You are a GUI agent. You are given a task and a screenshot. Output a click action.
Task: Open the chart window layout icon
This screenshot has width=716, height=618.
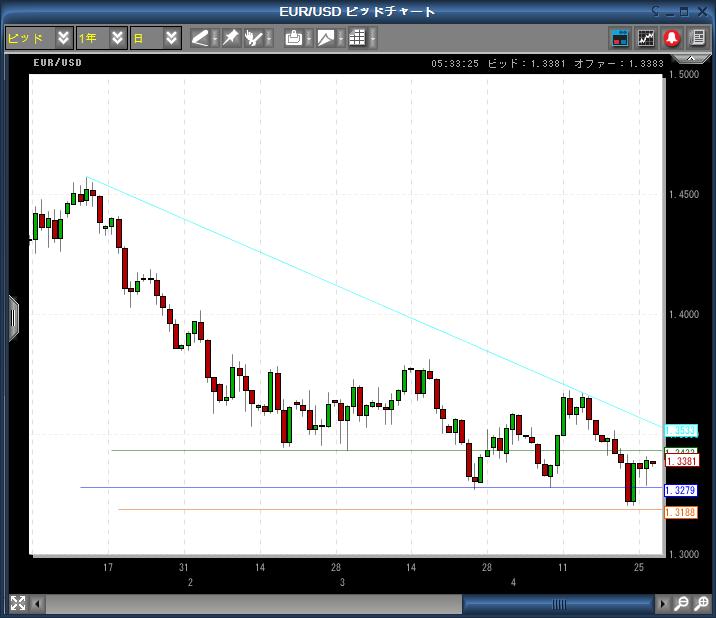(620, 38)
